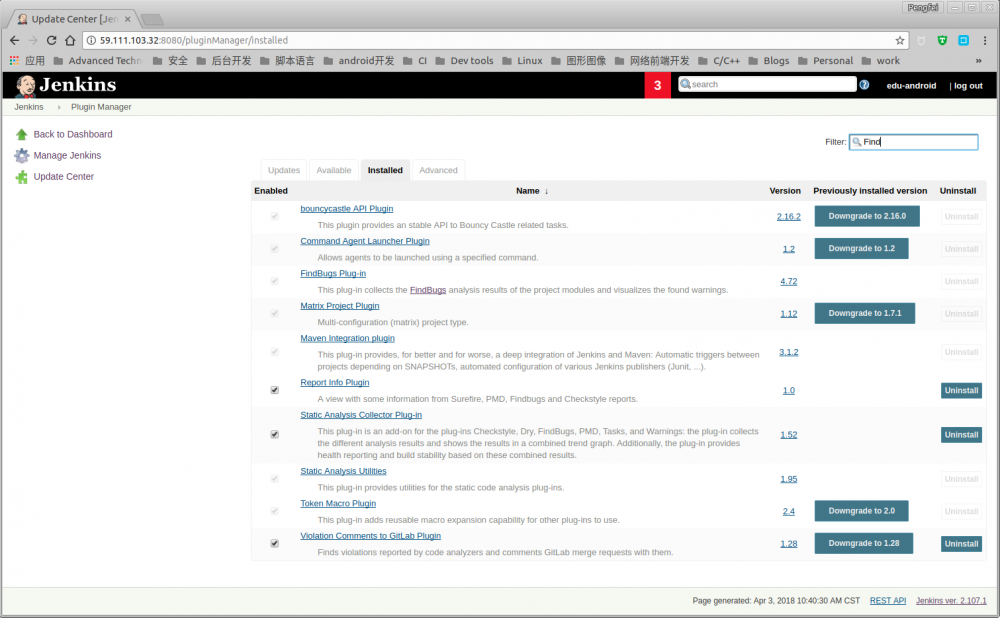Viewport: 1000px width, 618px height.
Task: Switch to the Updates tab
Action: [284, 170]
